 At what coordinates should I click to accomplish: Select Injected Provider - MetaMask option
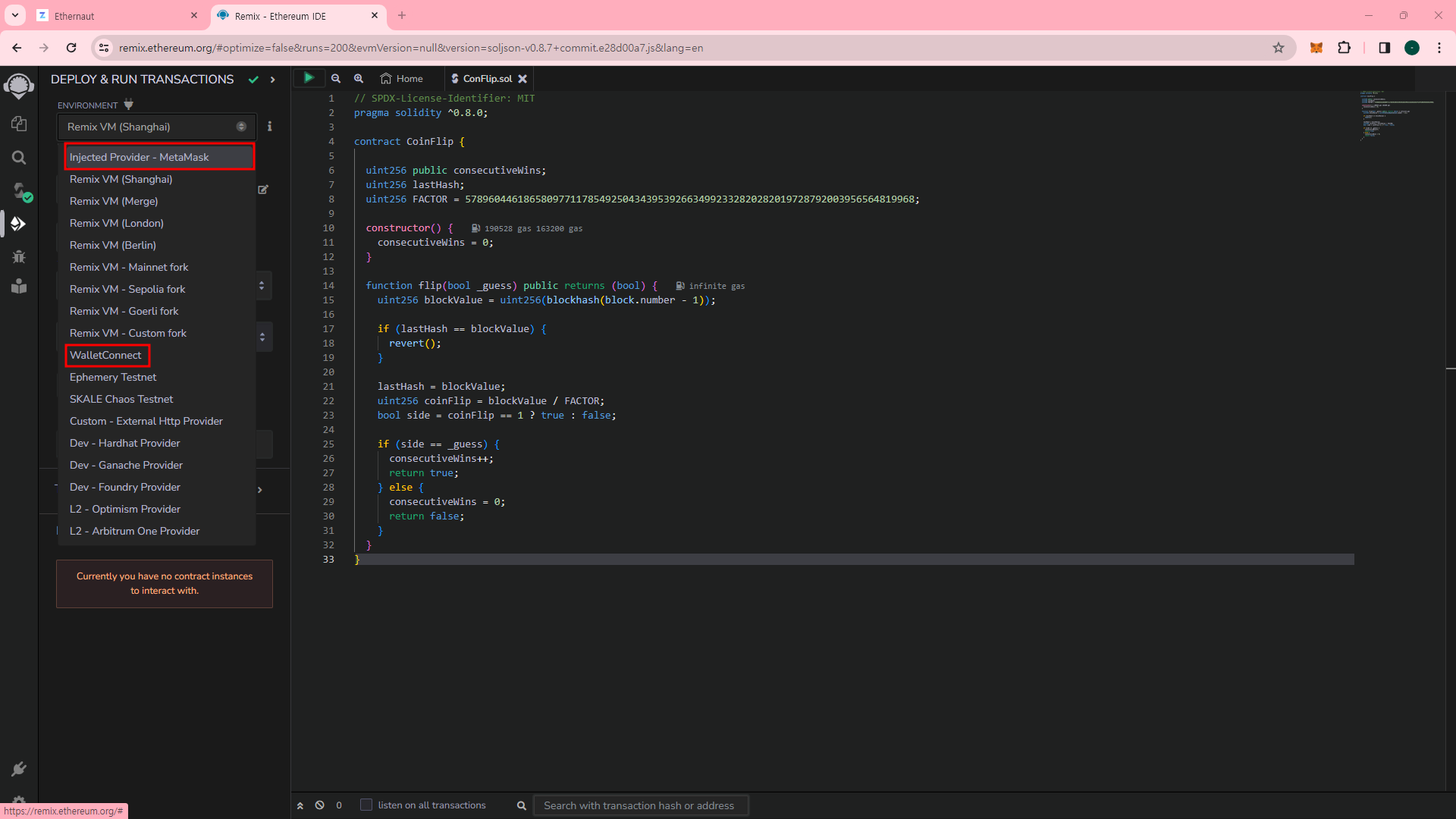[159, 157]
